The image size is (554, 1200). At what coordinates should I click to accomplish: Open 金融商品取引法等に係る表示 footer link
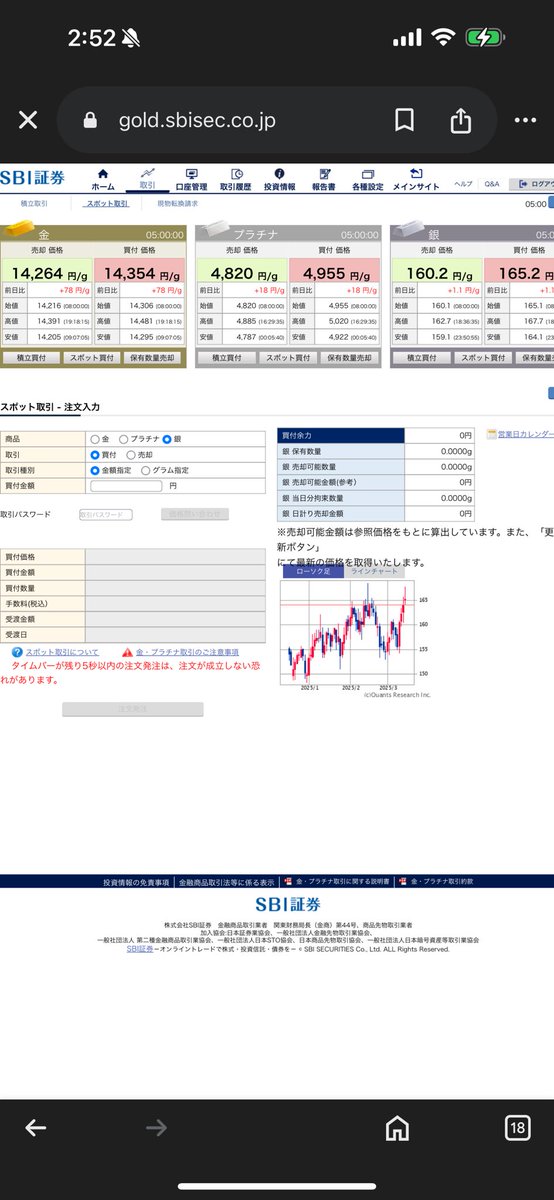point(226,883)
